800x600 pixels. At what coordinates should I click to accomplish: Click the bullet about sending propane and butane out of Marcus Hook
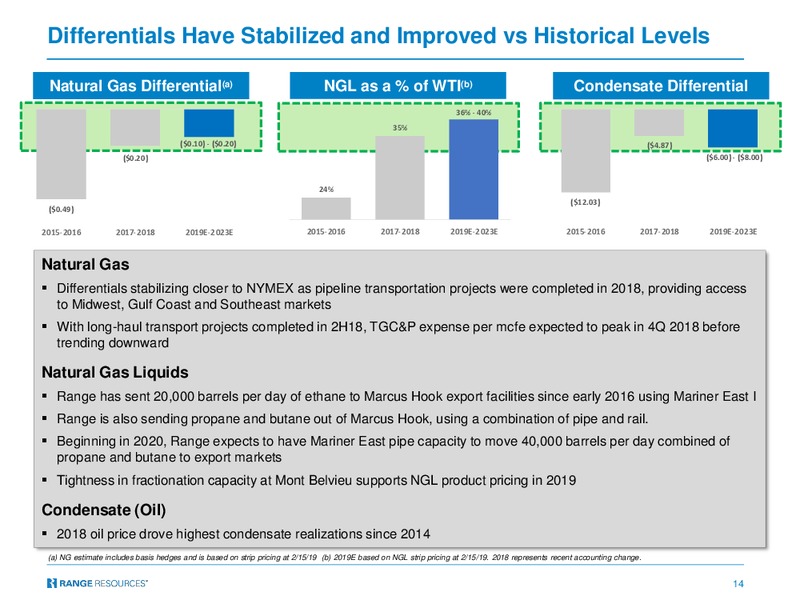click(352, 419)
